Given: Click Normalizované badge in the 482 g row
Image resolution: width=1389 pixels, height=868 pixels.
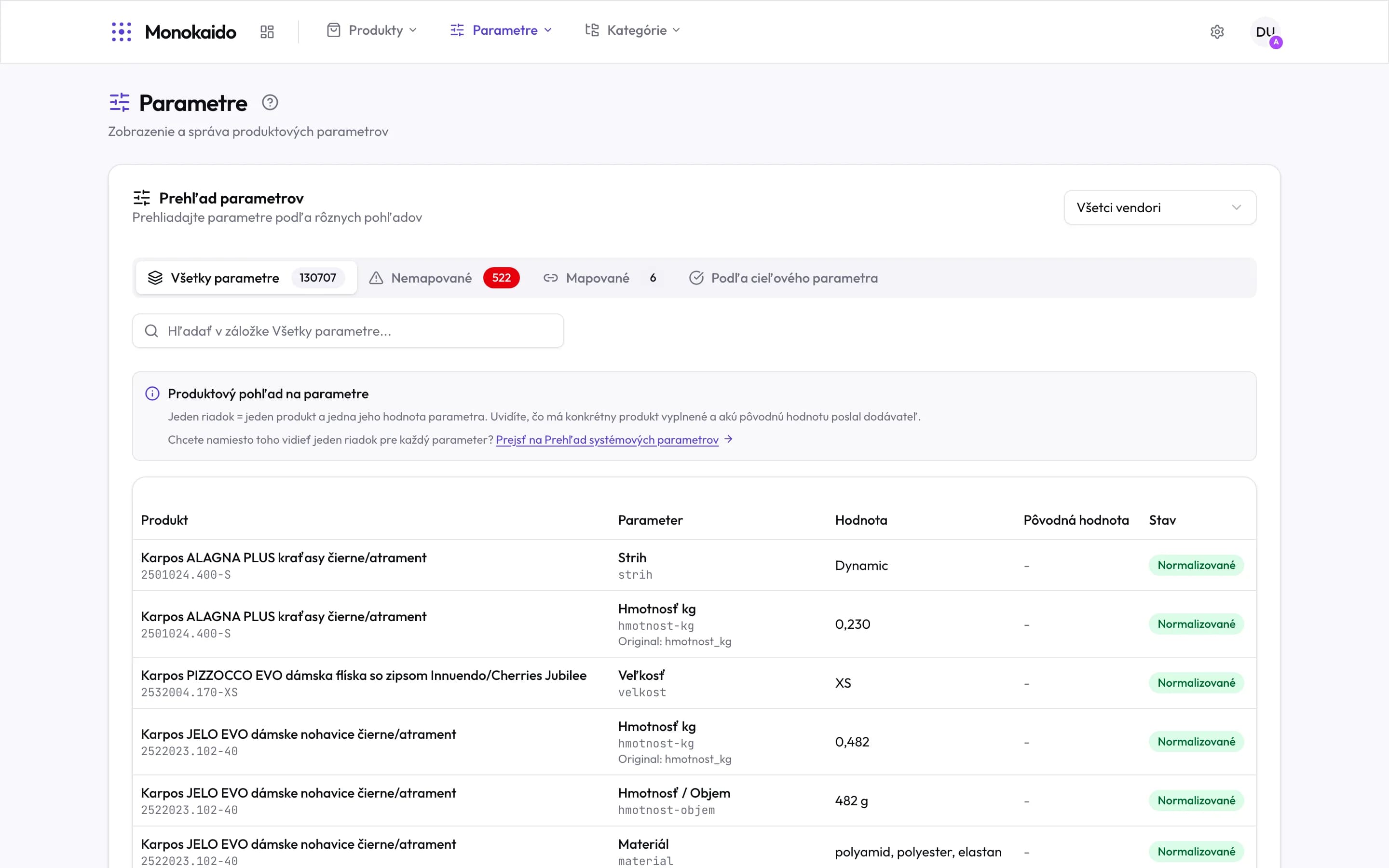Looking at the screenshot, I should pos(1196,801).
